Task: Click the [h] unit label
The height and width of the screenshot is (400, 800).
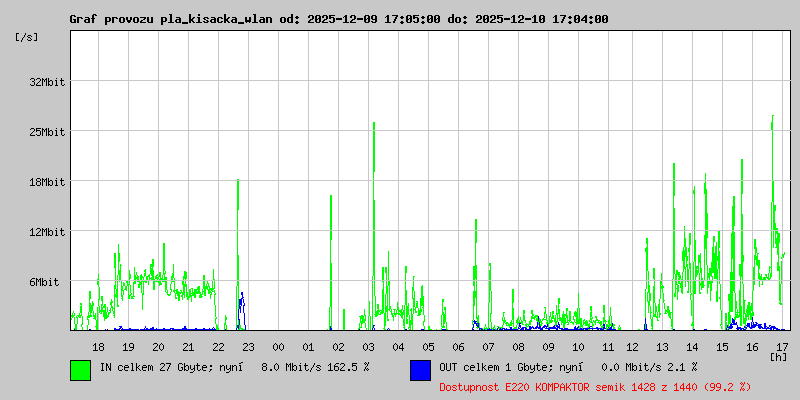Action: click(779, 357)
